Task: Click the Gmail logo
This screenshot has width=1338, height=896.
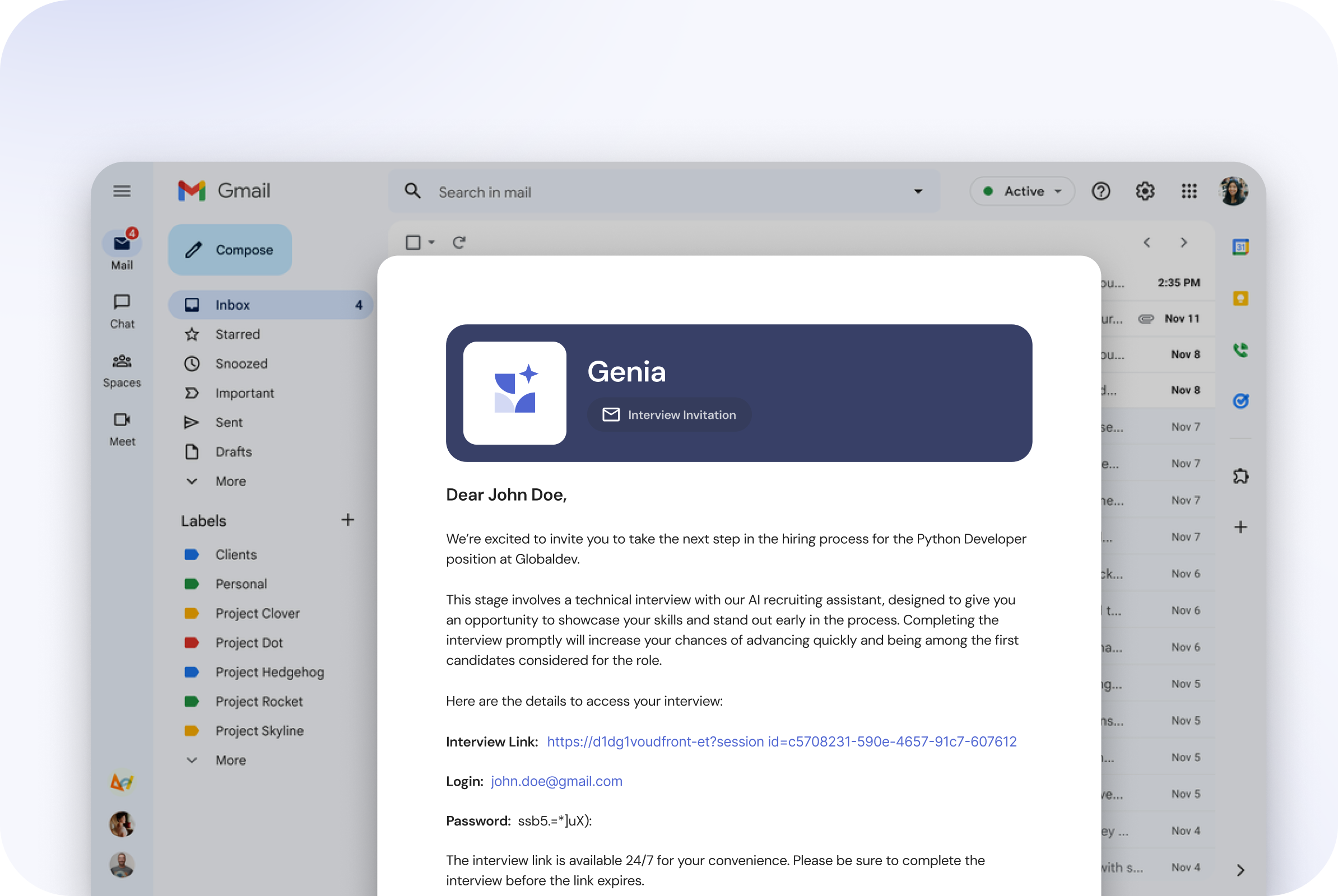Action: click(x=224, y=191)
